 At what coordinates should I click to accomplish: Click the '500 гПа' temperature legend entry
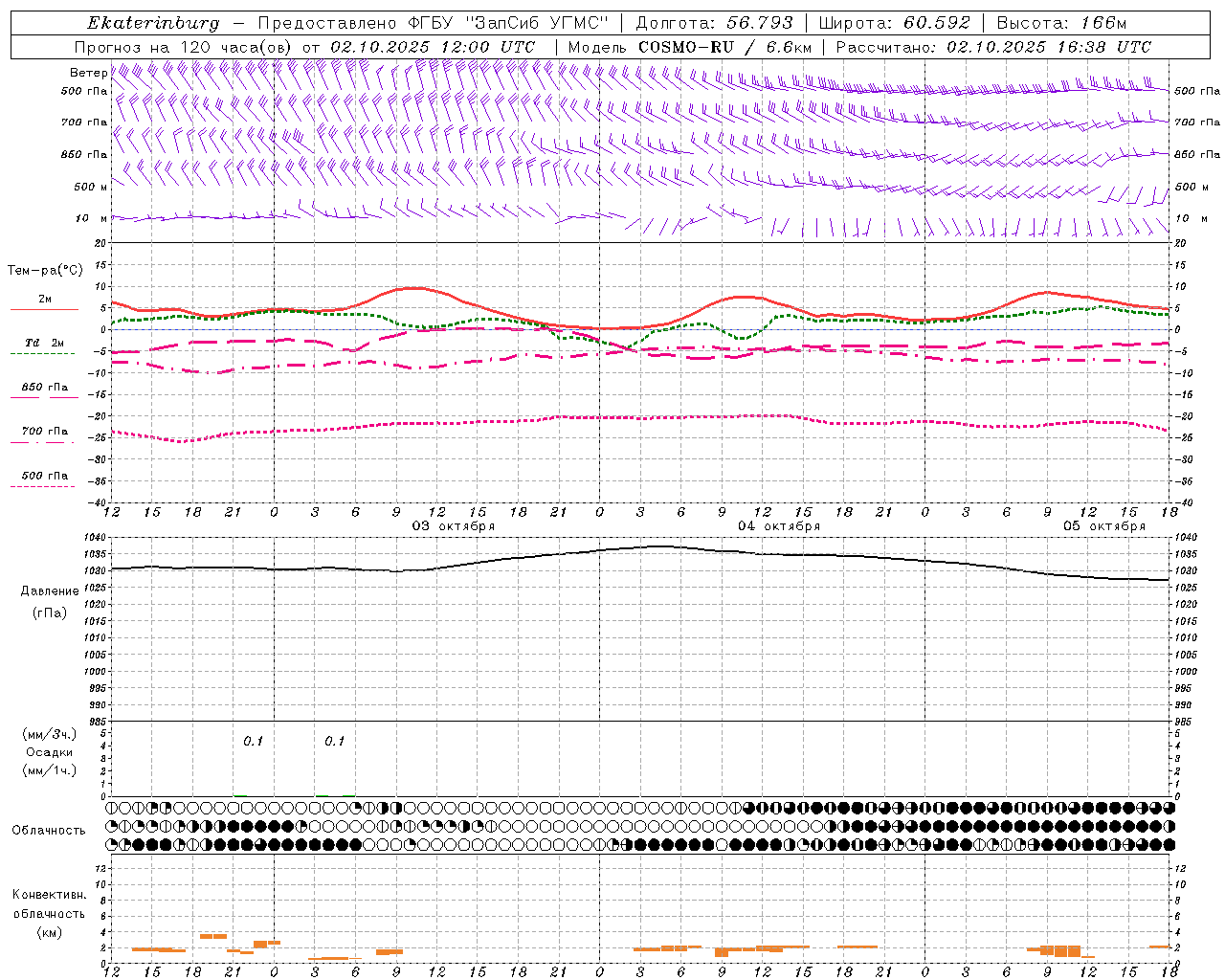click(x=45, y=476)
